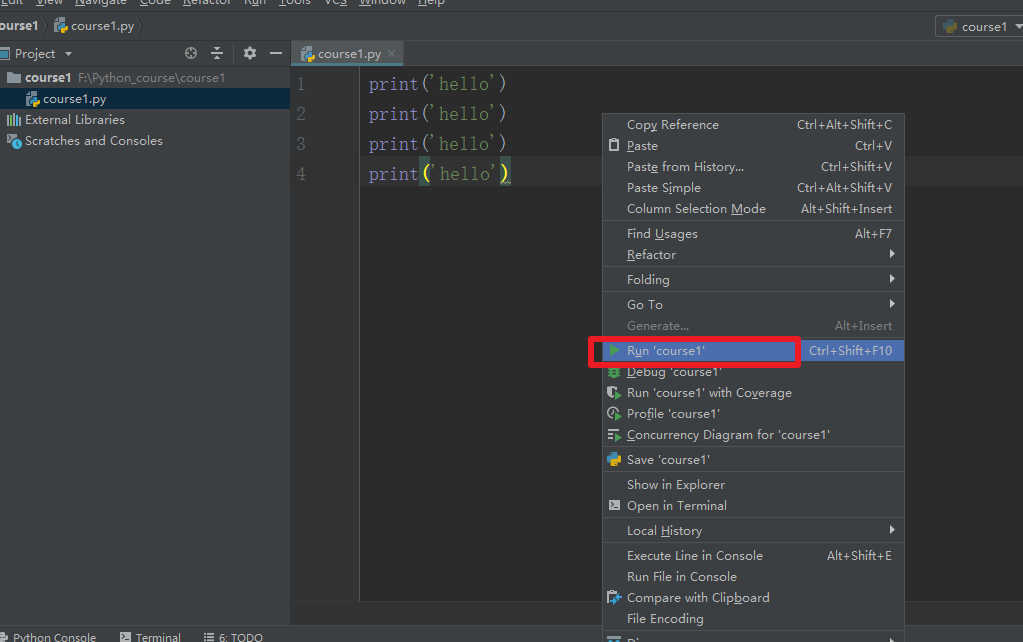Screen dimensions: 1023x642
Task: Choose Run File in Console
Action: tap(753, 577)
